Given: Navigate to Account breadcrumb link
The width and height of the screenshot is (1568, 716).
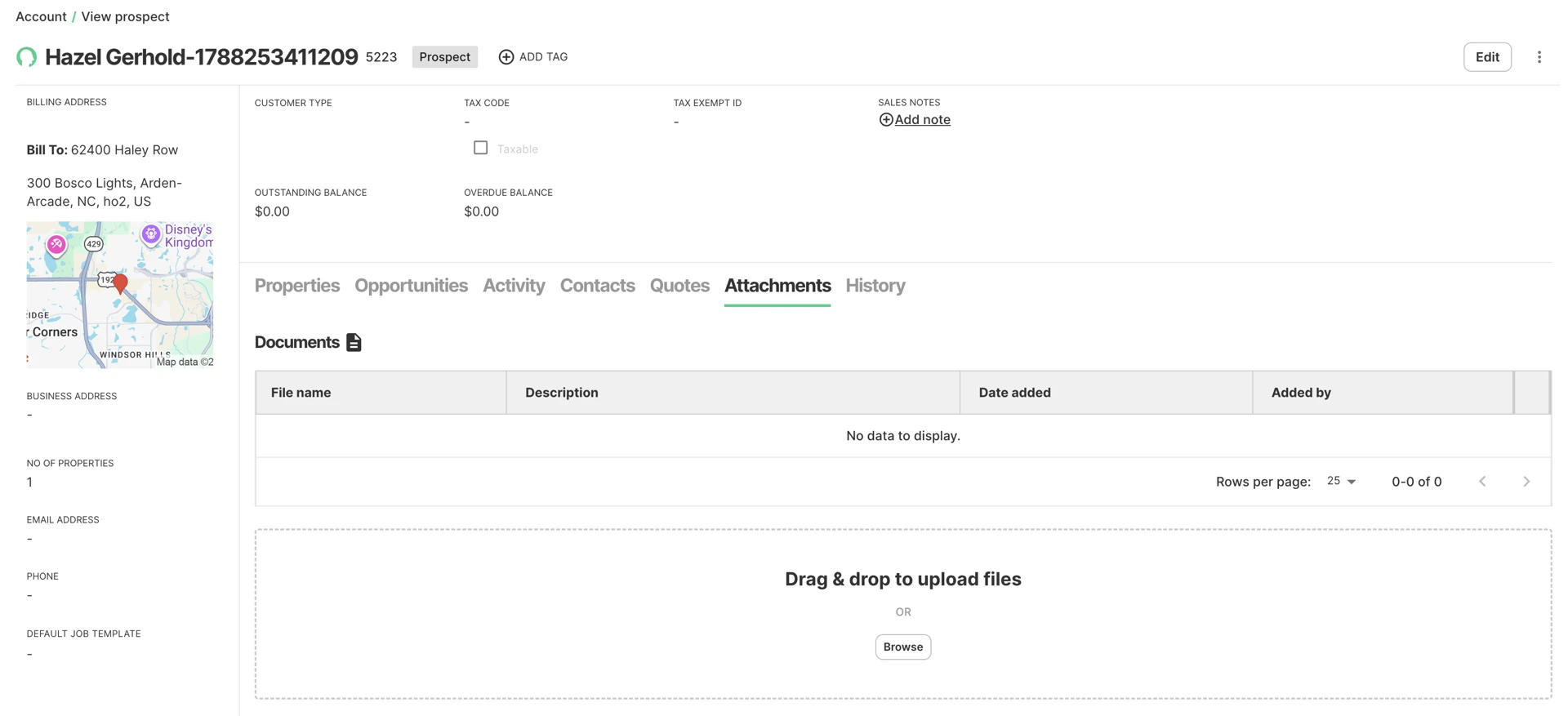Looking at the screenshot, I should (x=41, y=16).
